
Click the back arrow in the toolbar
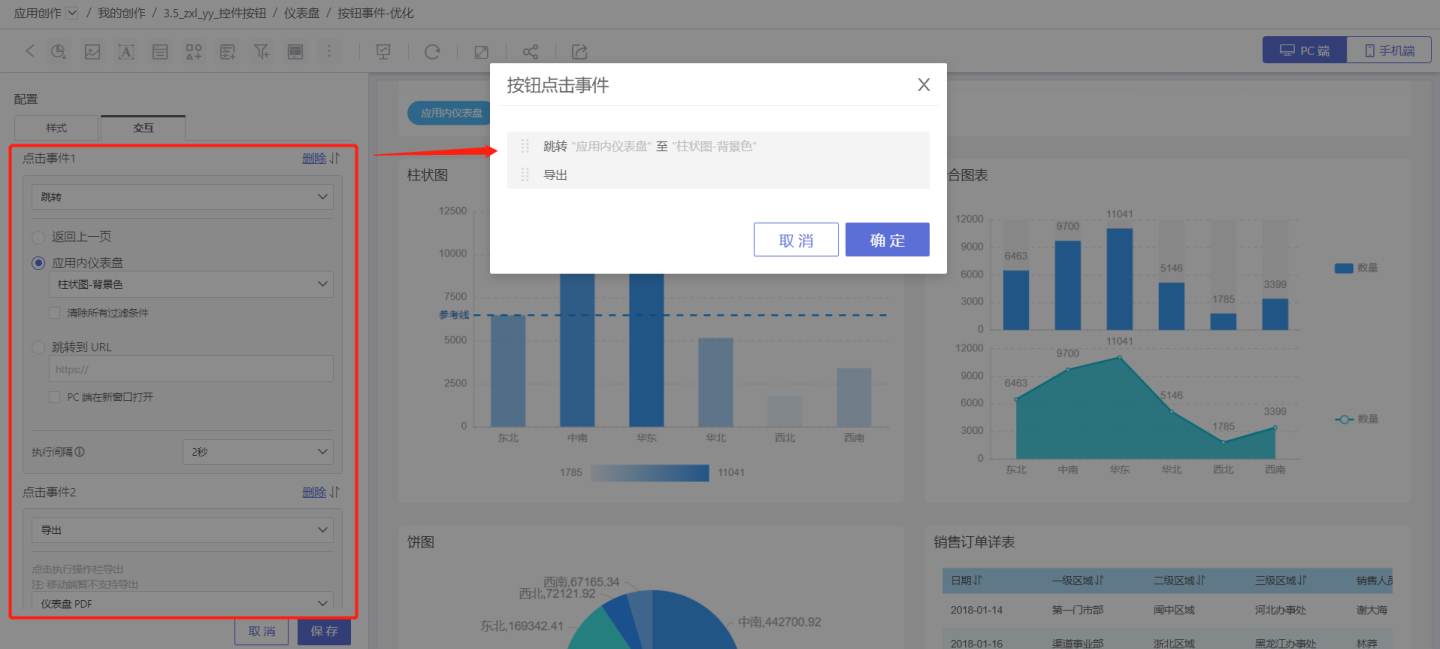click(29, 51)
